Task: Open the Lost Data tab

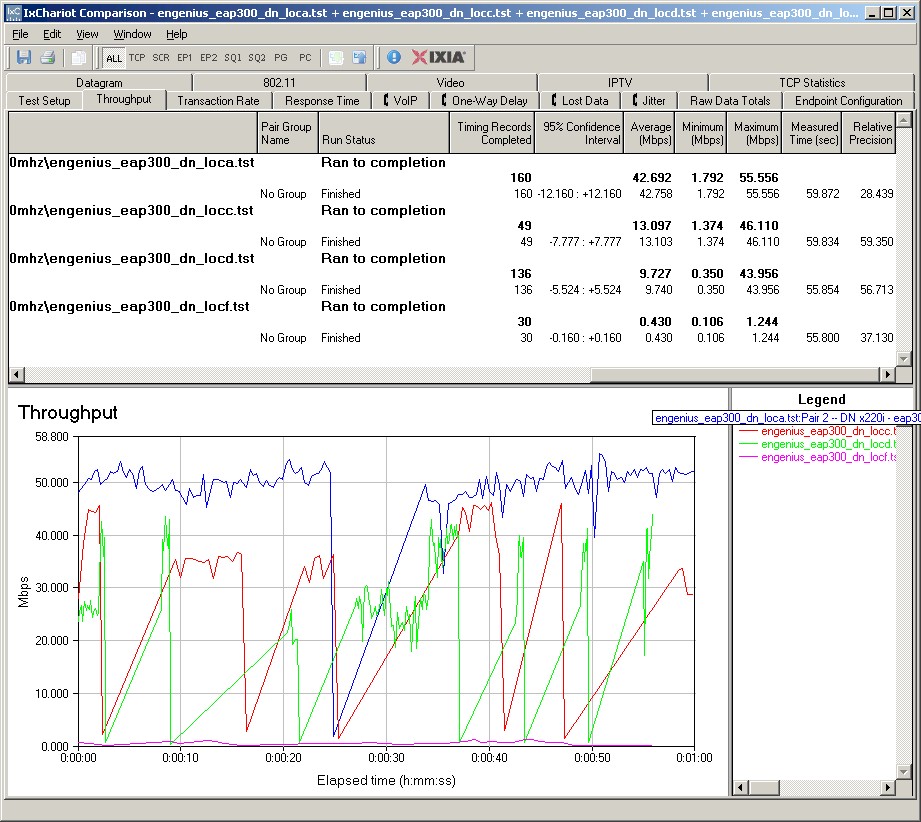Action: pyautogui.click(x=579, y=101)
